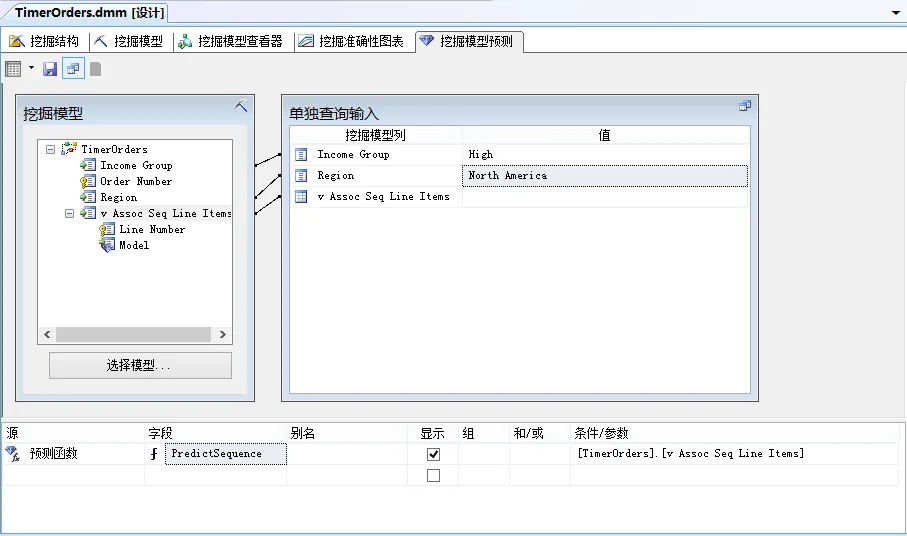Check the 显示 checkbox in the empty row
Image resolution: width=907 pixels, height=536 pixels.
[x=433, y=475]
